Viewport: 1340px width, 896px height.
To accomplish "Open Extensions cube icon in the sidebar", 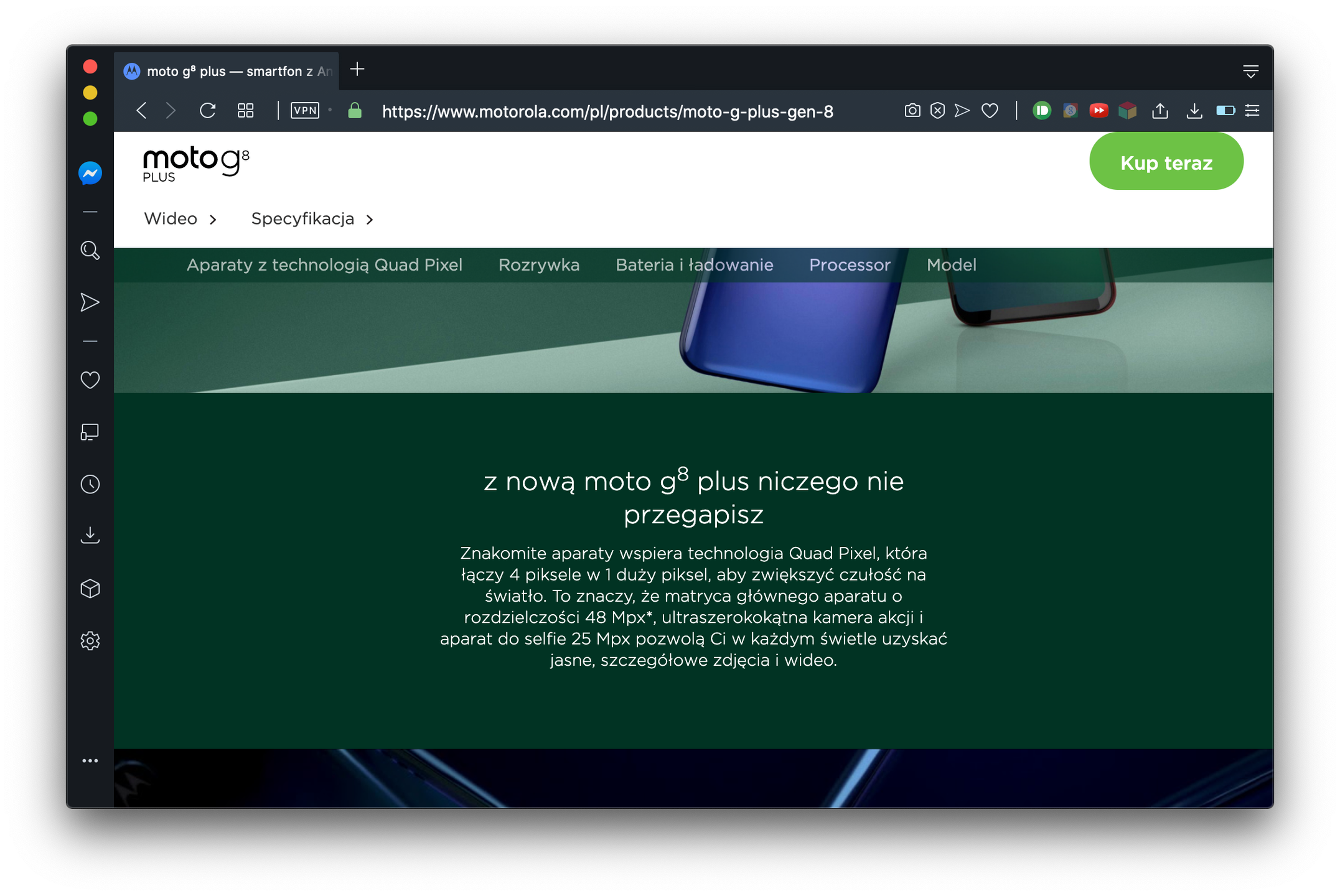I will [x=90, y=589].
